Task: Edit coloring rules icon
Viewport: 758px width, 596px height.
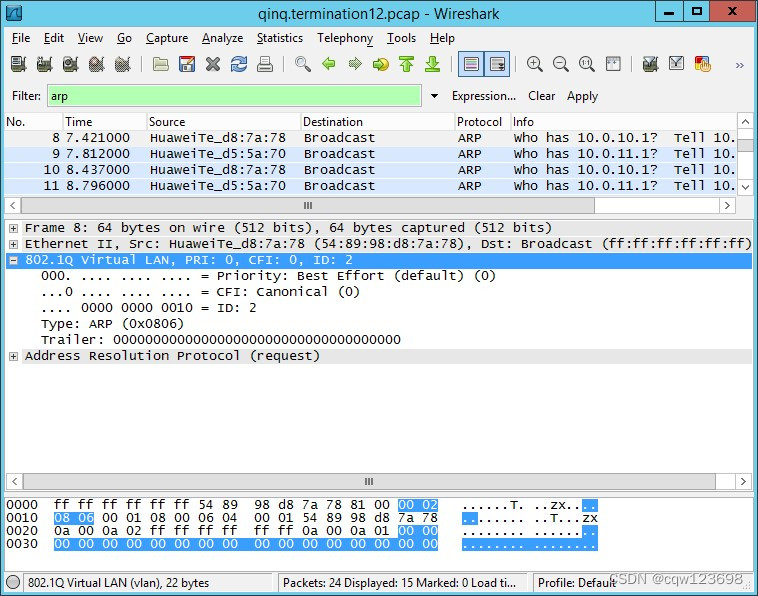Action: tap(702, 64)
